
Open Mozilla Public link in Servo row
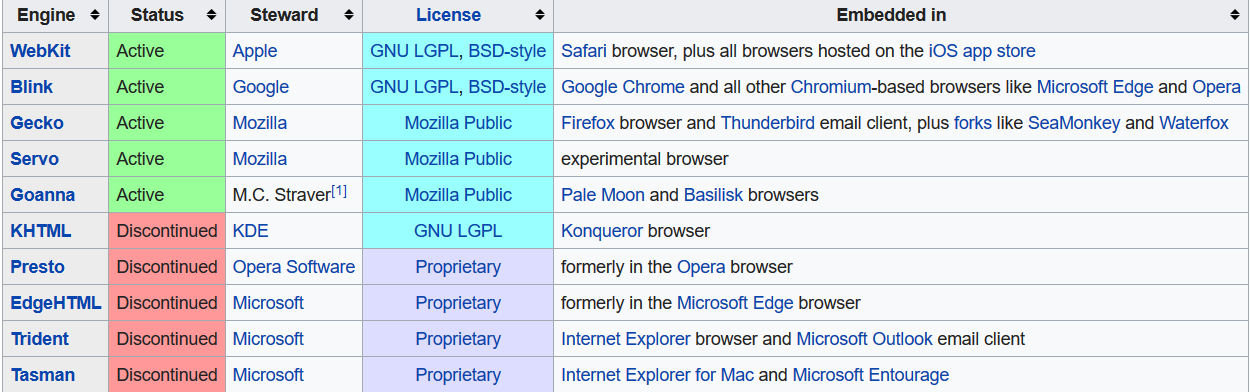[458, 159]
